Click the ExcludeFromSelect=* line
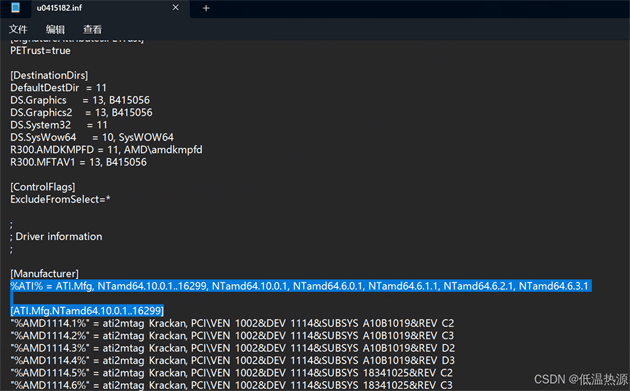 60,199
